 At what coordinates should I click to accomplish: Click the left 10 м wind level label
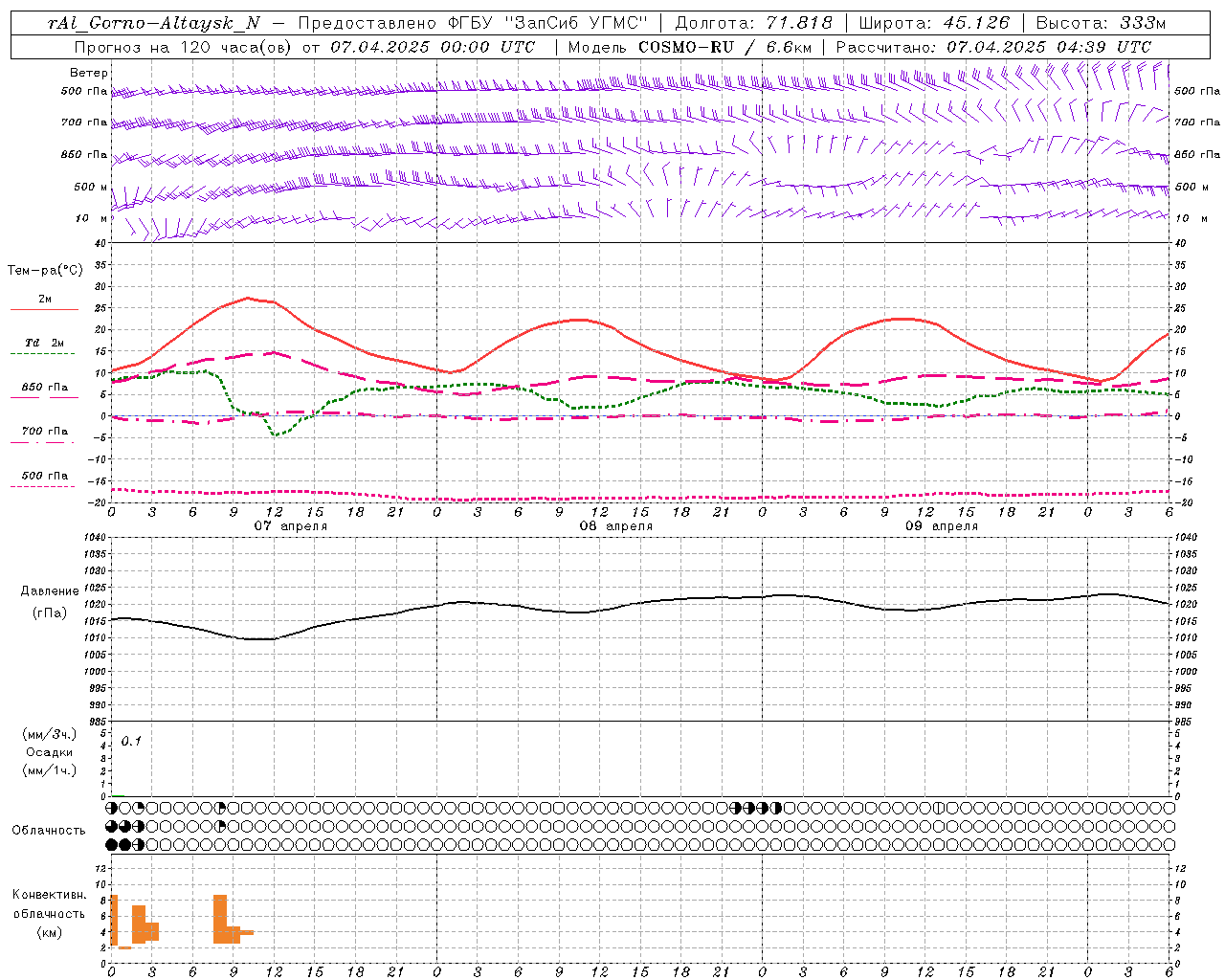[91, 218]
